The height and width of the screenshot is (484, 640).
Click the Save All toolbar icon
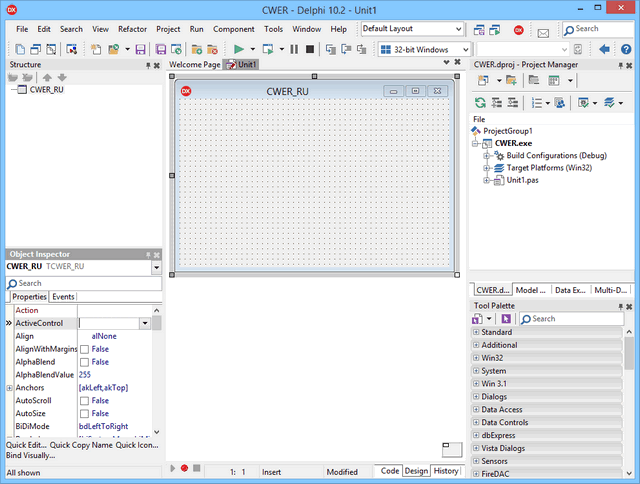(x=161, y=49)
